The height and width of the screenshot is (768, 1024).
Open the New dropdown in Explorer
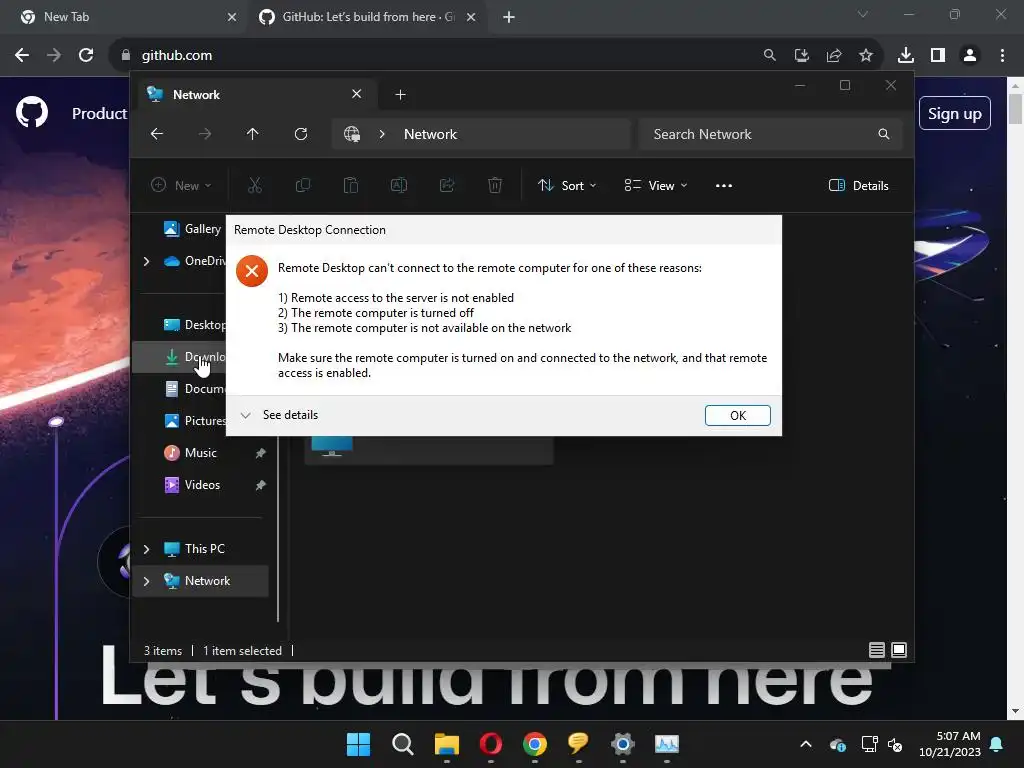pos(181,185)
